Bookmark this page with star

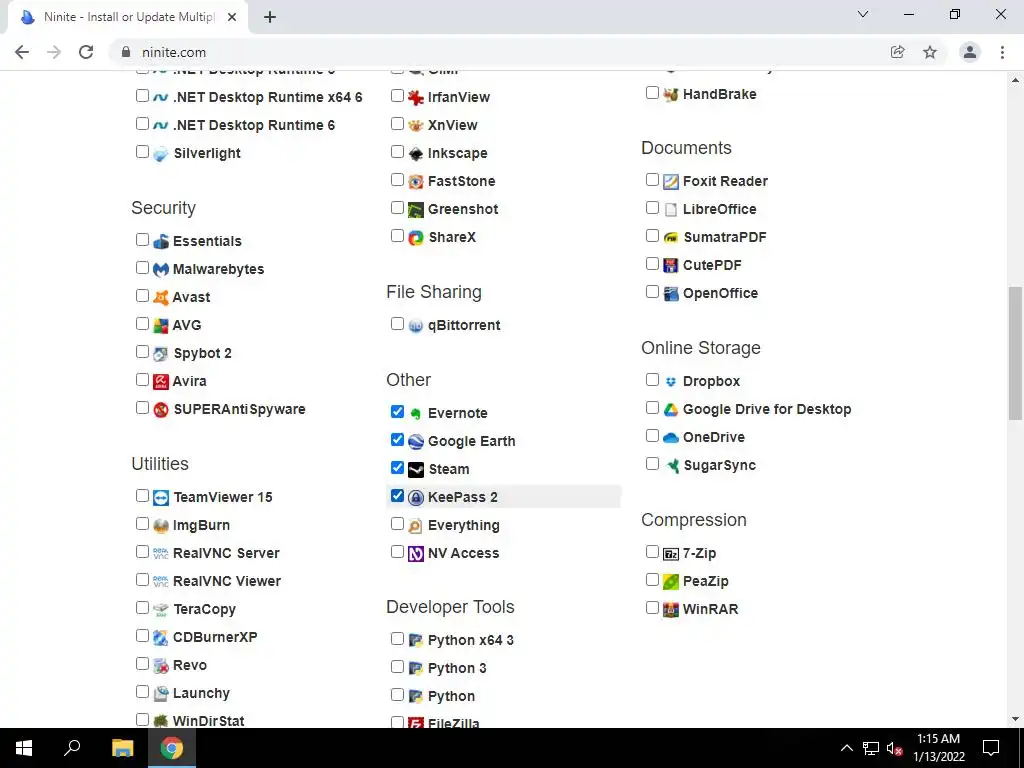pos(930,52)
